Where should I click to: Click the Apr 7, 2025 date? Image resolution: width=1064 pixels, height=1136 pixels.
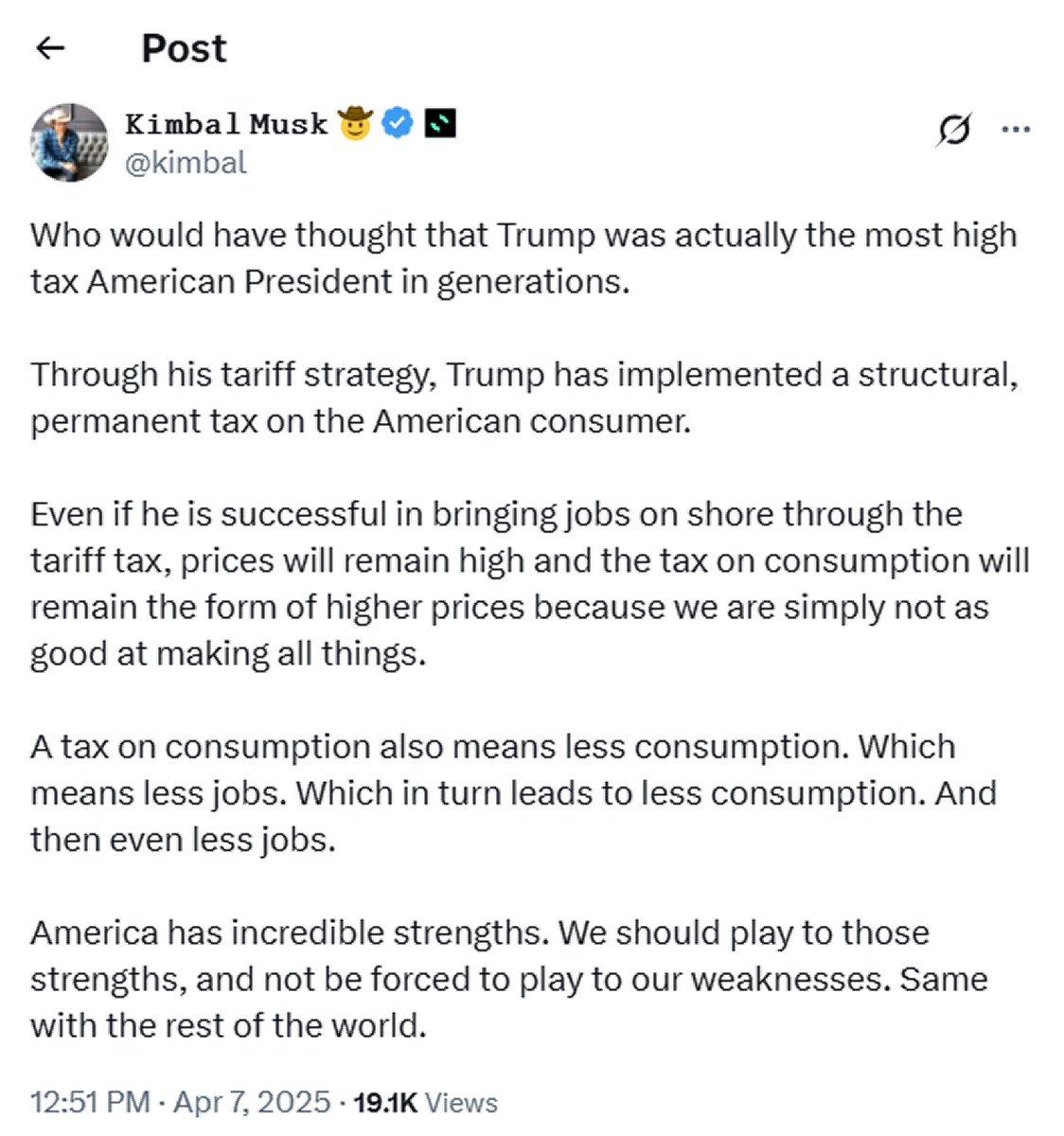click(x=252, y=1102)
